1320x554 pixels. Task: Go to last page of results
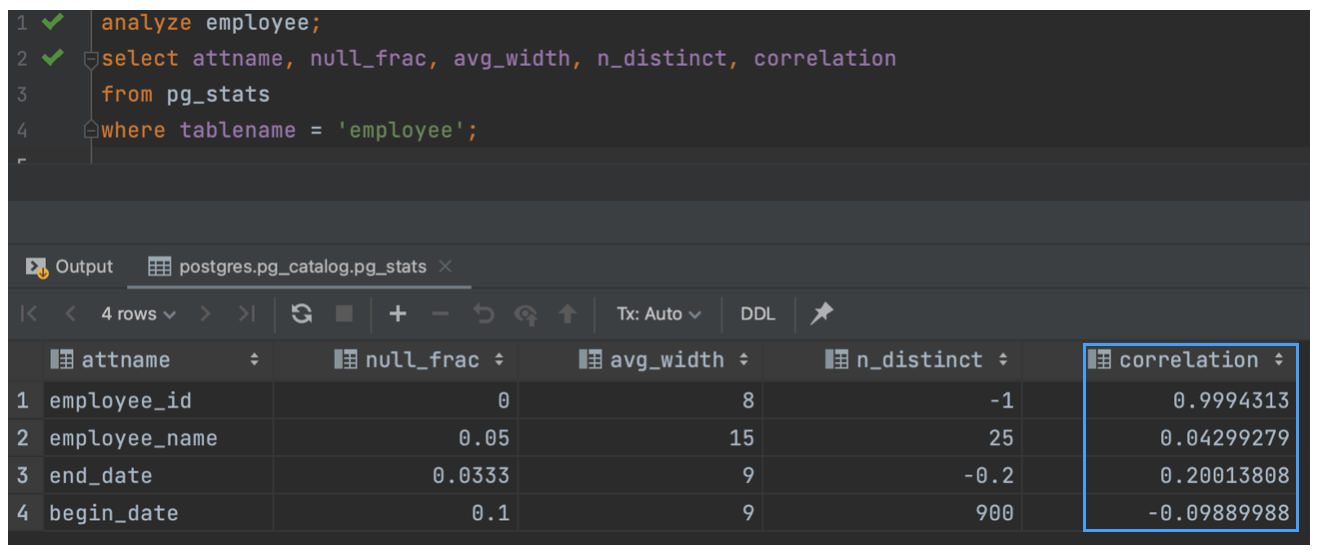point(247,314)
